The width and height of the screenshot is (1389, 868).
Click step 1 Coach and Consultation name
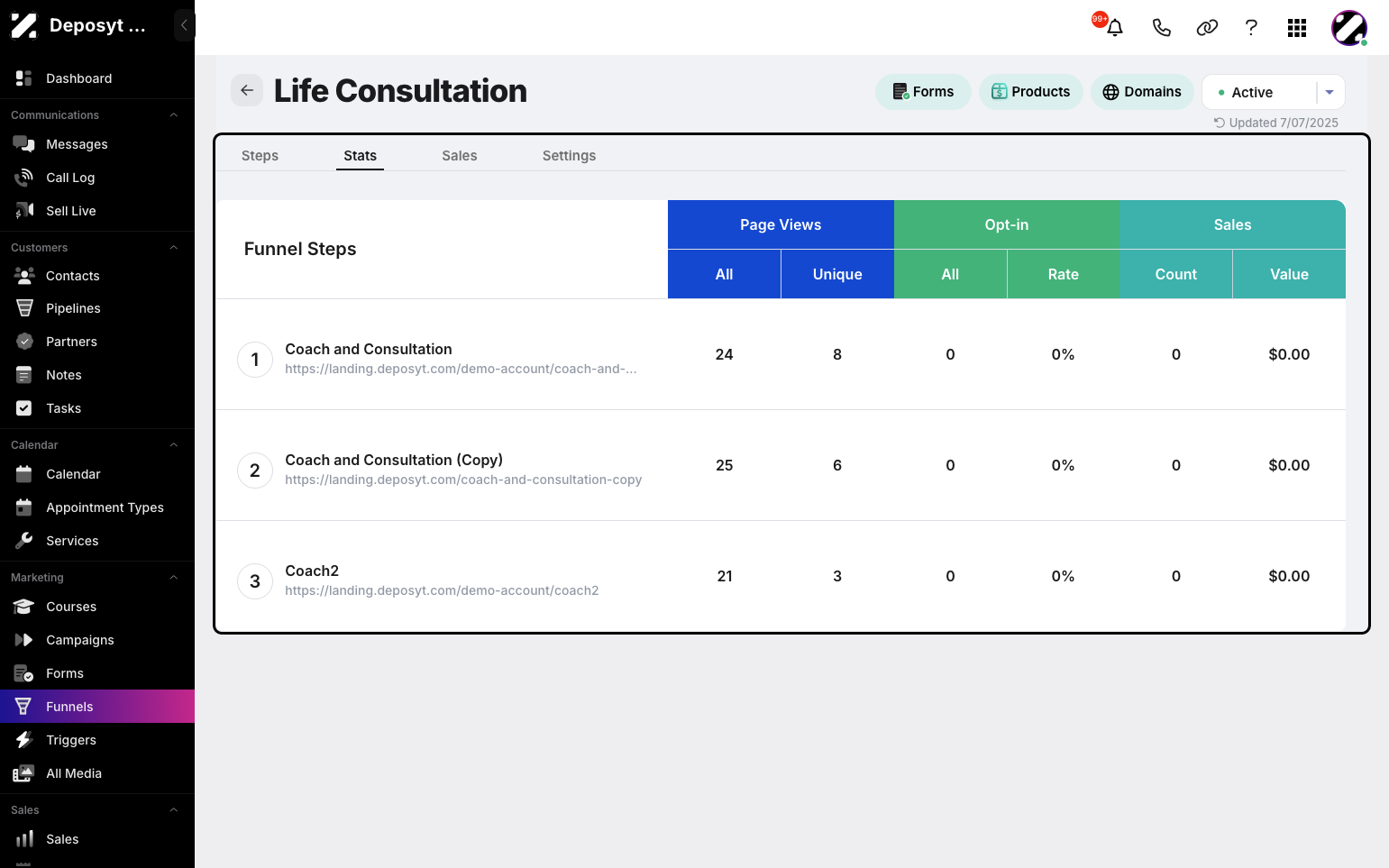[x=369, y=349]
